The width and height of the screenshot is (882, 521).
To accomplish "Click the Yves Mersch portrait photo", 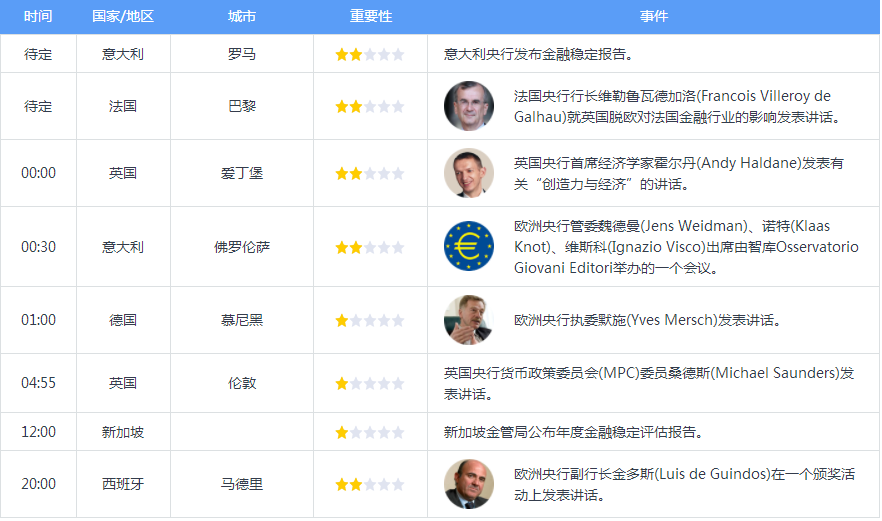I will (469, 320).
